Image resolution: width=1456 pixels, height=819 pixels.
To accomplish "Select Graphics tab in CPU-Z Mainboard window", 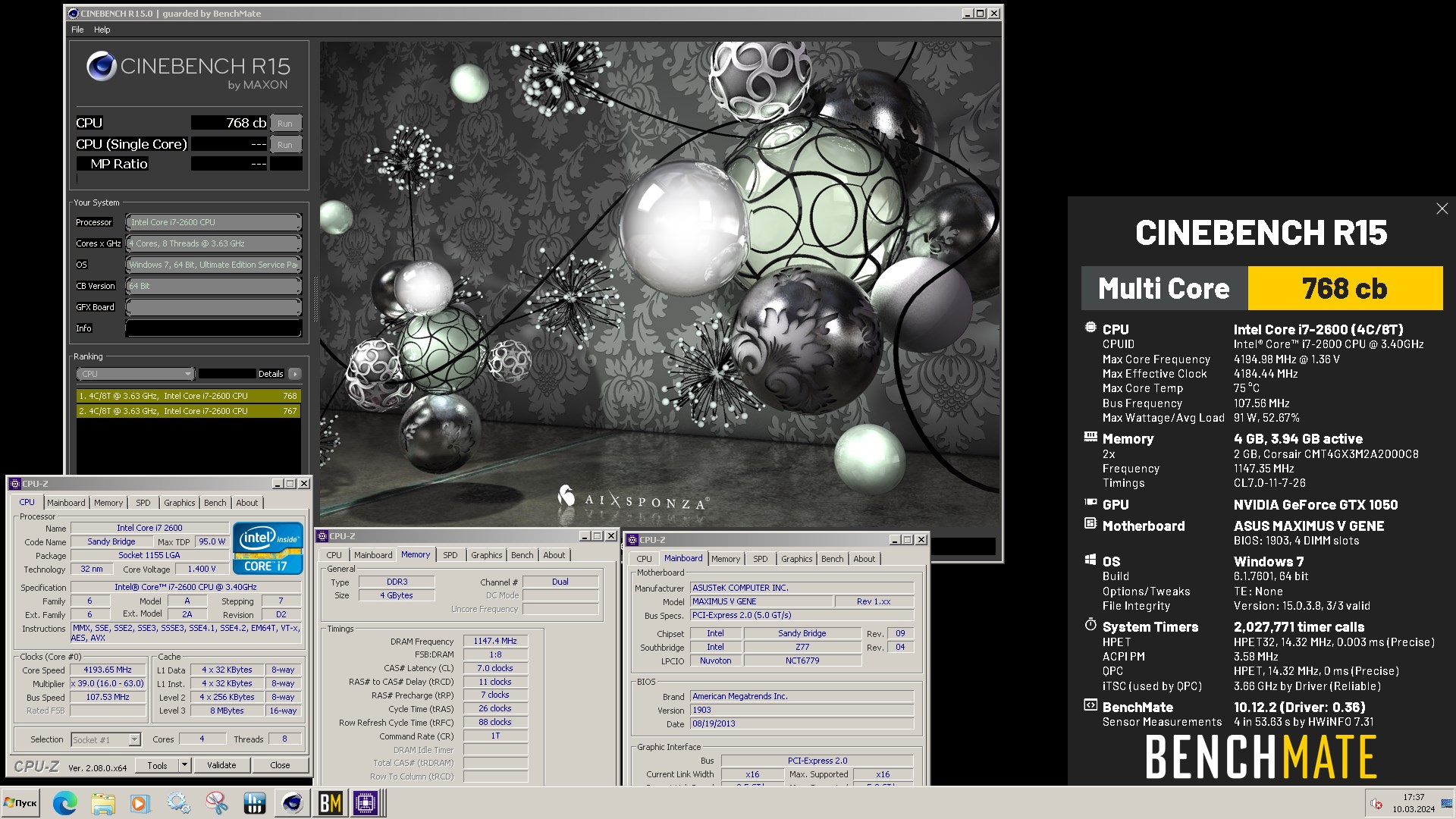I will [797, 559].
